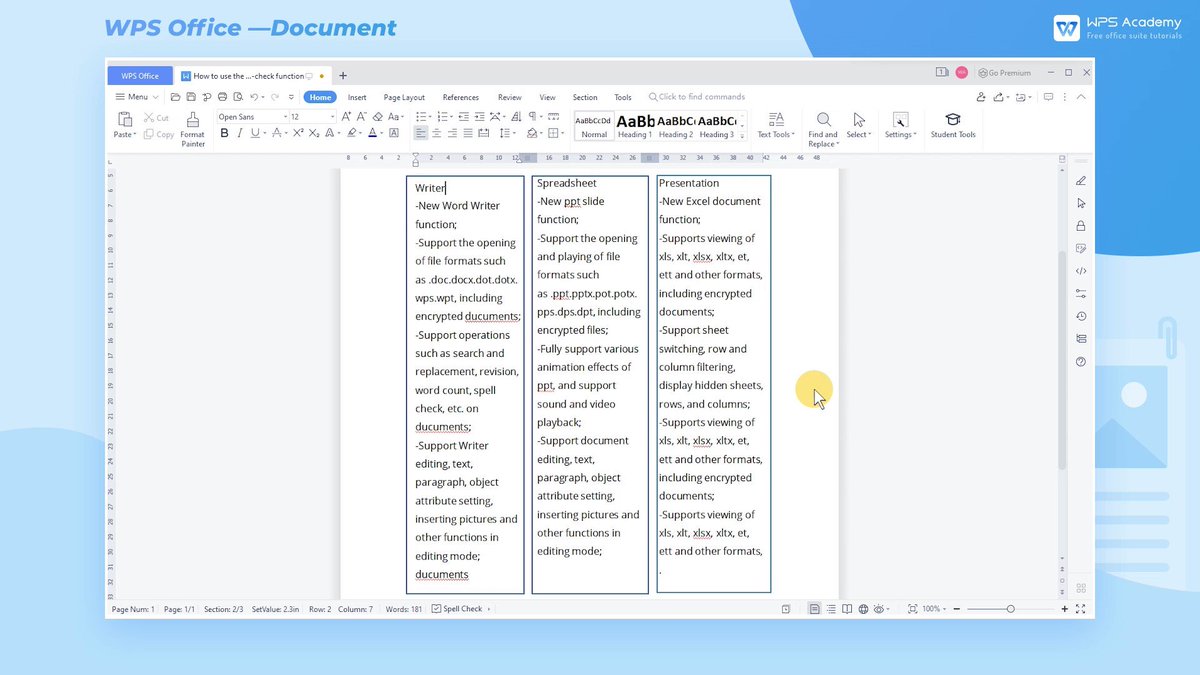
Task: Click the code brackets icon in right sidebar
Action: point(1081,271)
